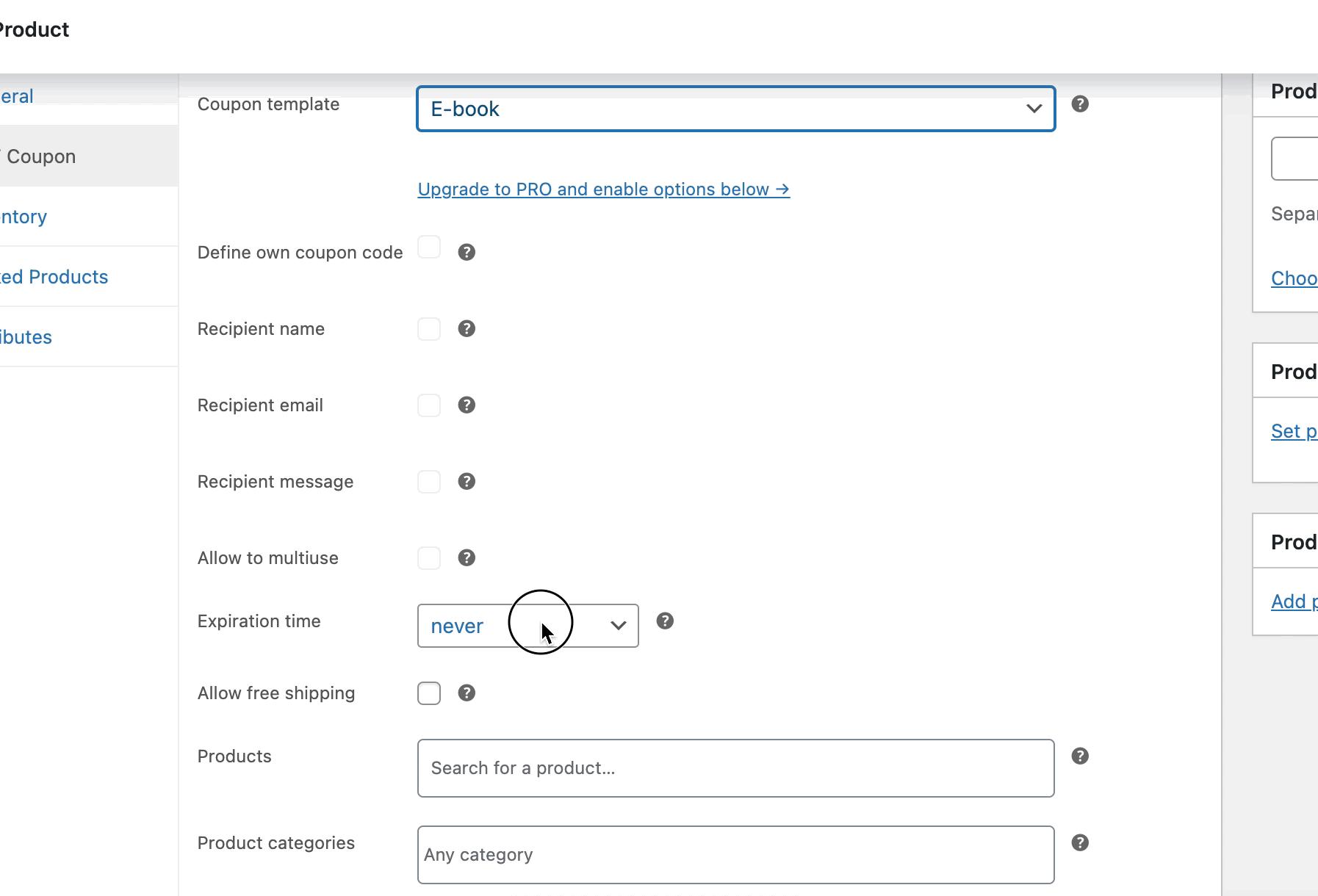The image size is (1318, 896).
Task: Show help for Allow to multiuse
Action: [x=467, y=557]
